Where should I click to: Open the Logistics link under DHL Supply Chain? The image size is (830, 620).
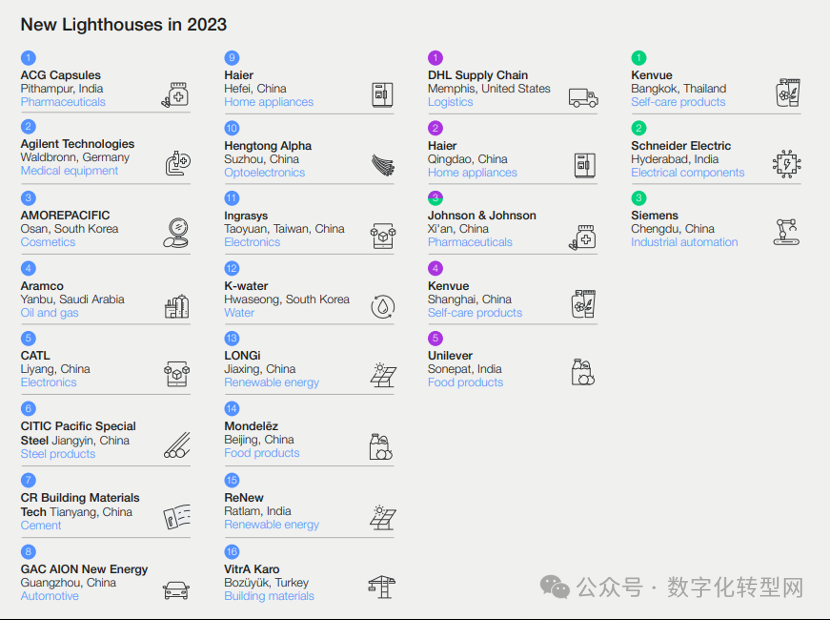pos(450,102)
